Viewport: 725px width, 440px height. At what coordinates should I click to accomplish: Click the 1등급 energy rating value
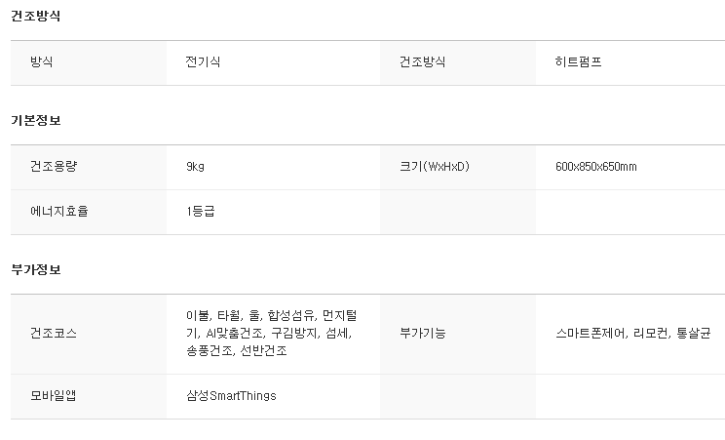tap(200, 211)
